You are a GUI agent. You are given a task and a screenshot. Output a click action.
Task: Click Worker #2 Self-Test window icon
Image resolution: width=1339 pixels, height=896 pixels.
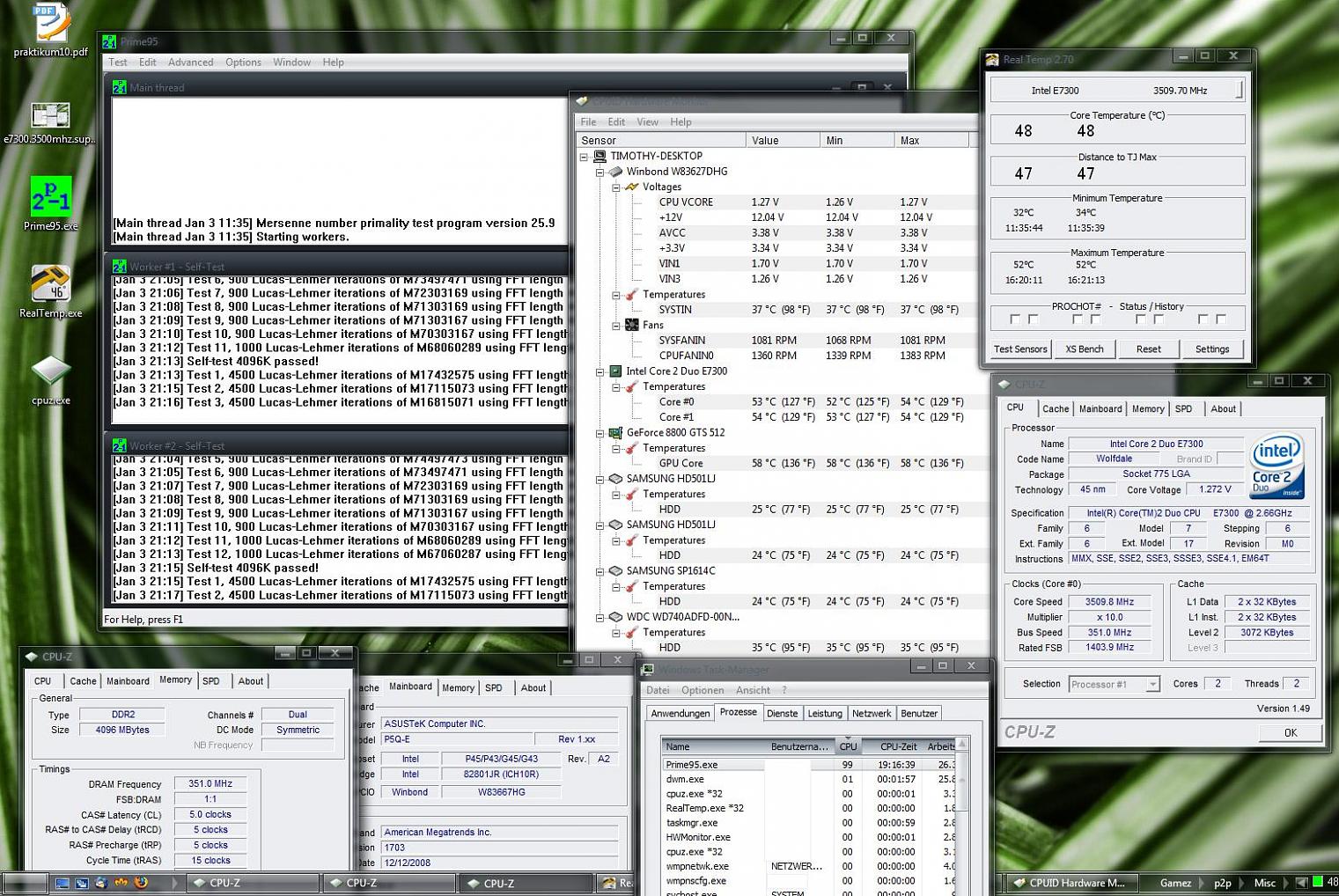tap(119, 445)
